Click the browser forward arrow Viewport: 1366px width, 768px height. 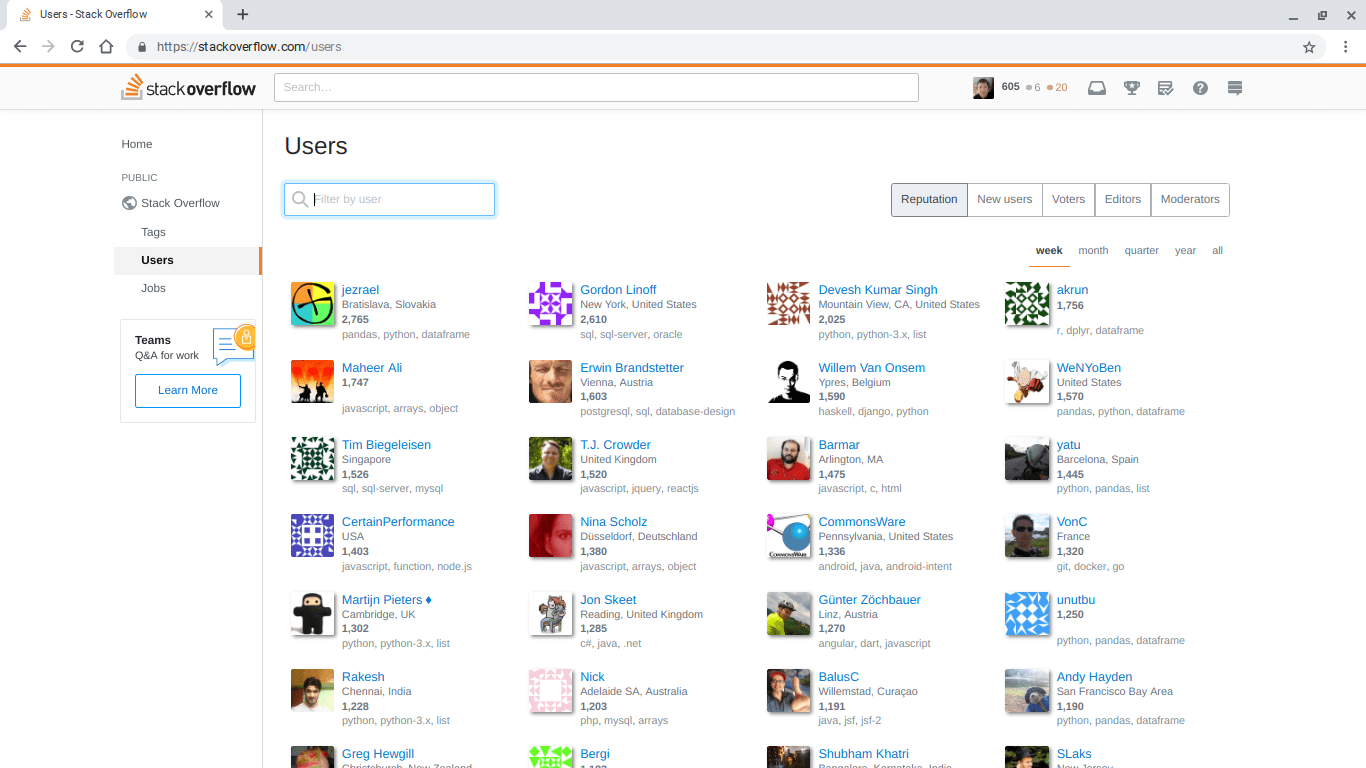pos(48,46)
